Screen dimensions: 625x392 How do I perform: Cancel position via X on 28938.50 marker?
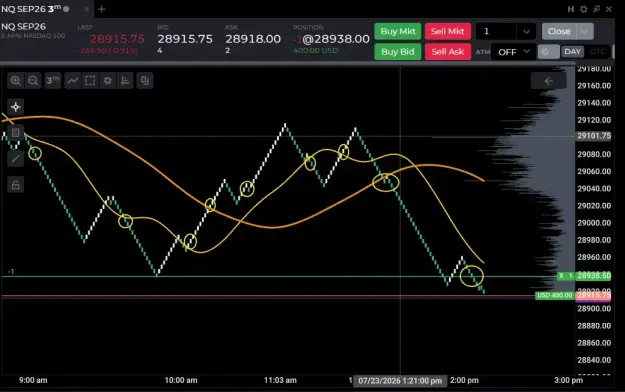[561, 276]
